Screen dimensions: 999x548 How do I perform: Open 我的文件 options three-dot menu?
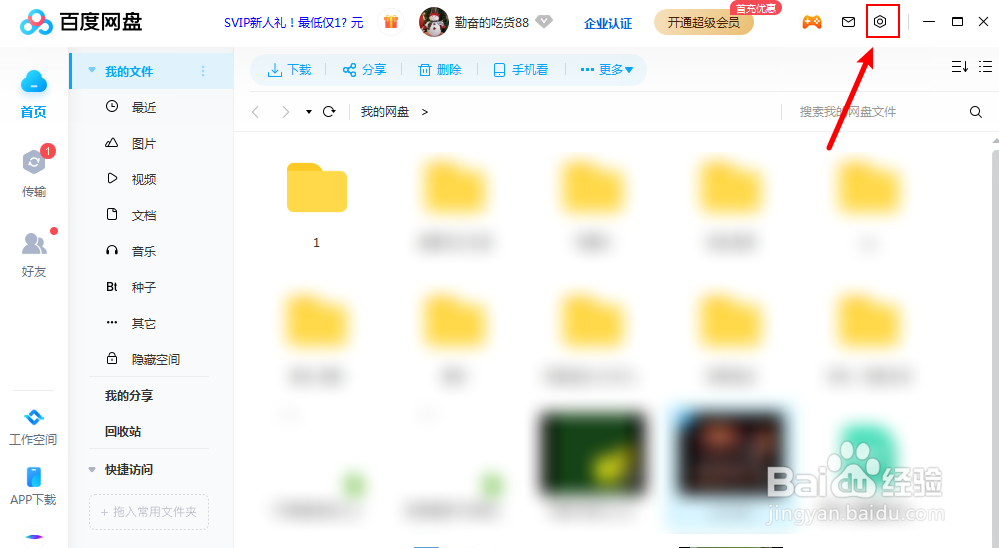pyautogui.click(x=203, y=71)
